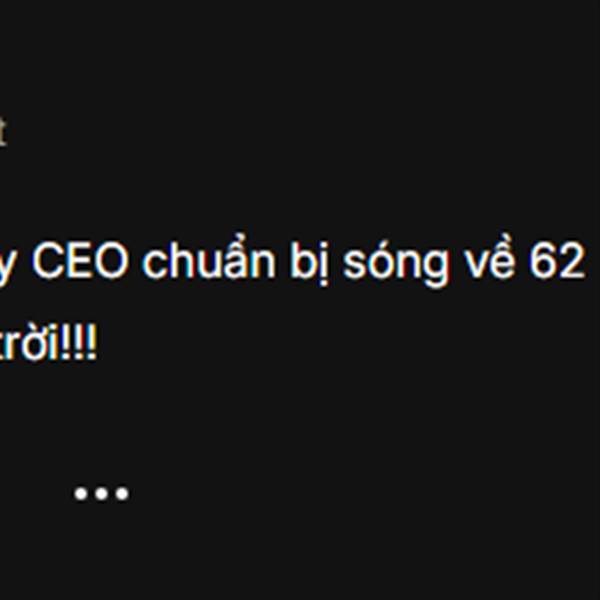The image size is (600, 600).
Task: Click the digit "2" in "62"
Action: 572,262
